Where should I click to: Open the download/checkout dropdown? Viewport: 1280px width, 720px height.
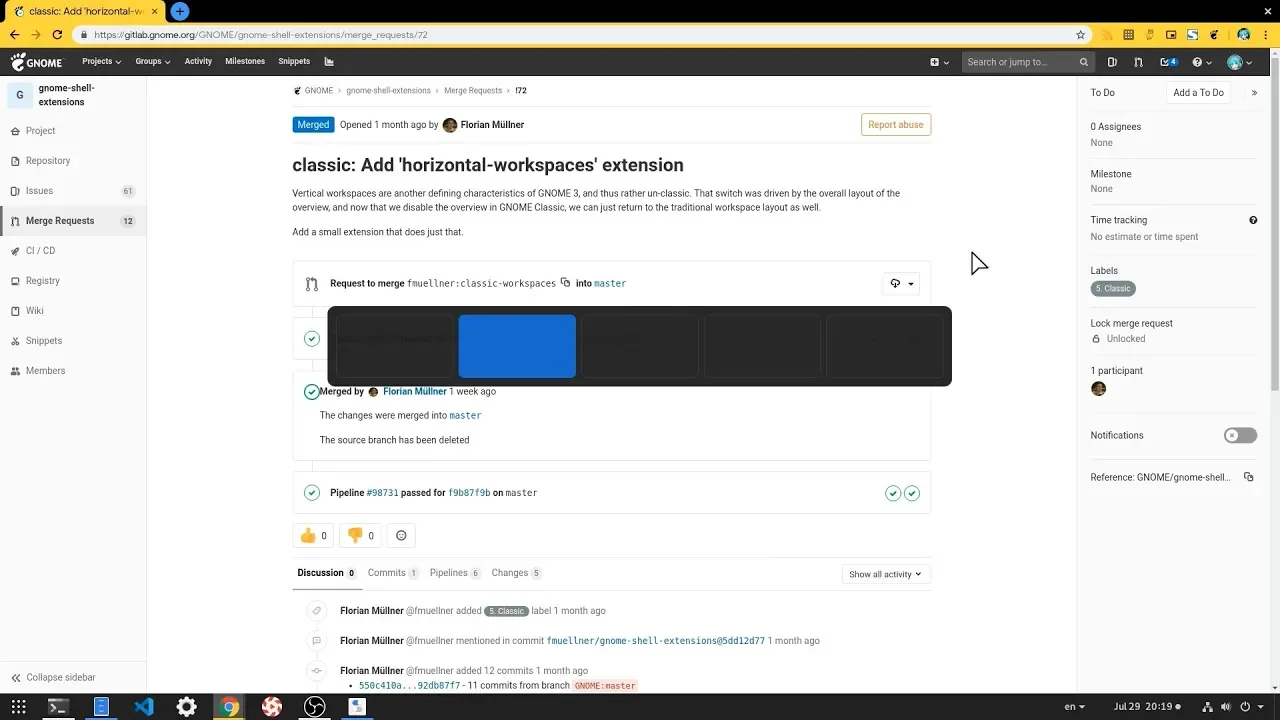point(901,284)
